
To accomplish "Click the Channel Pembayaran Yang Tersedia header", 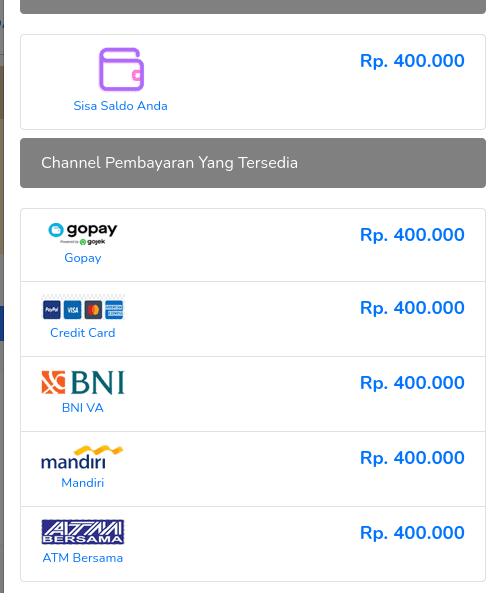I will (253, 163).
